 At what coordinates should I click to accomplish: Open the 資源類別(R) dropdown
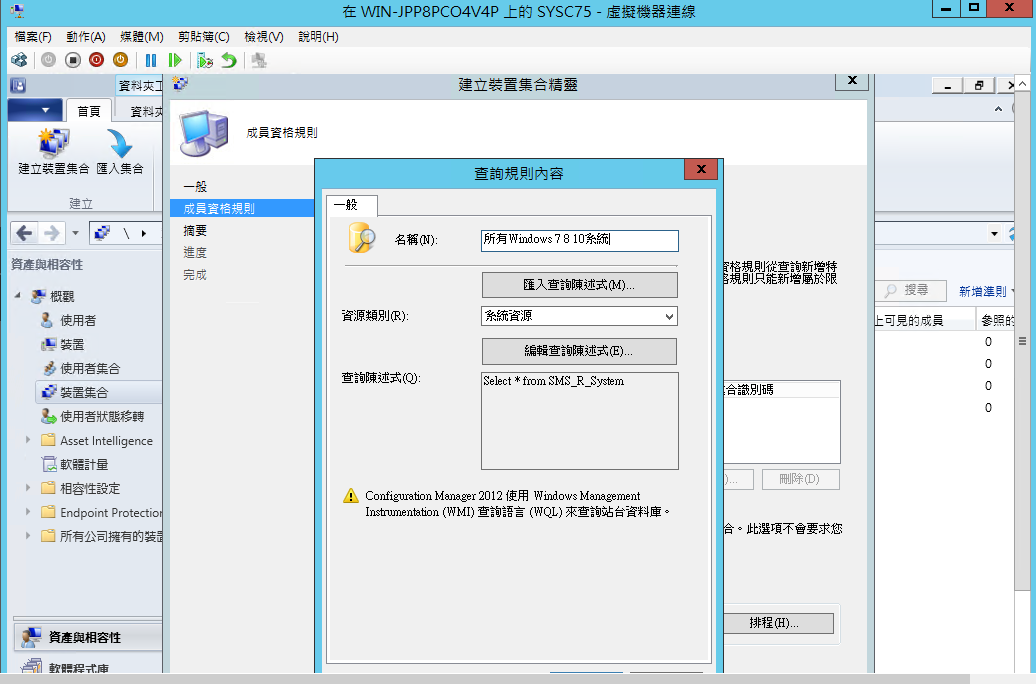click(579, 316)
